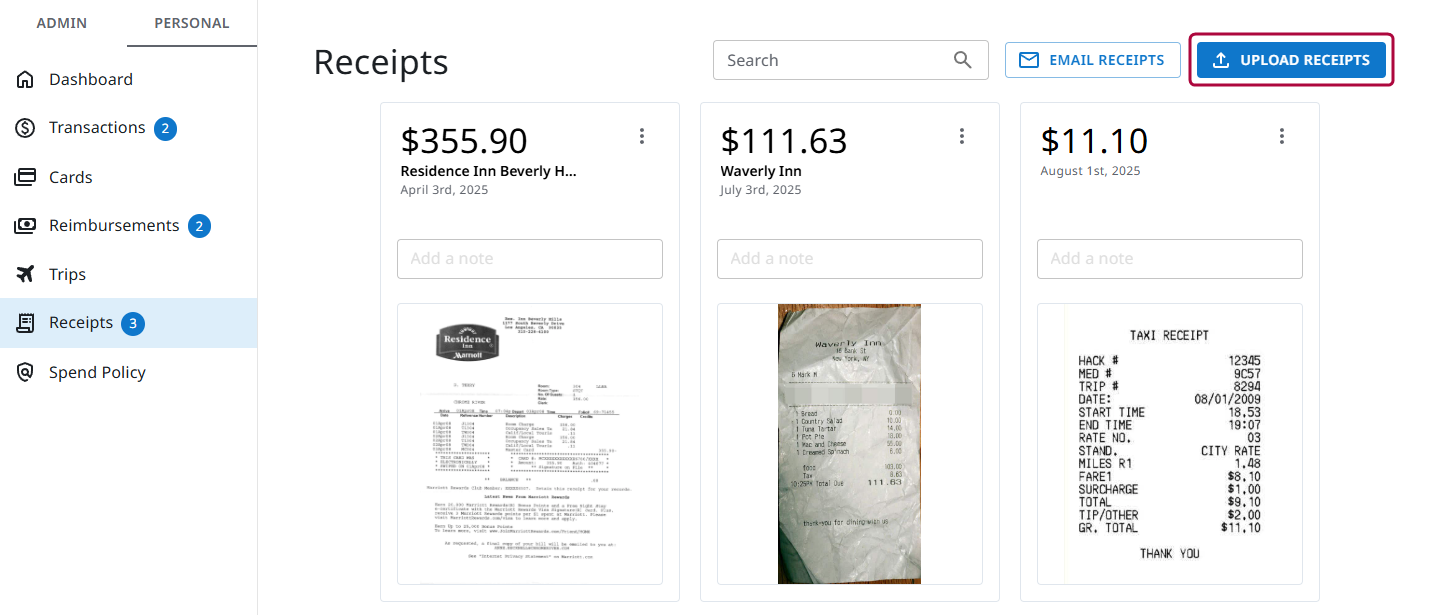The image size is (1441, 615).
Task: Click the Trips airplane icon
Action: [25, 274]
